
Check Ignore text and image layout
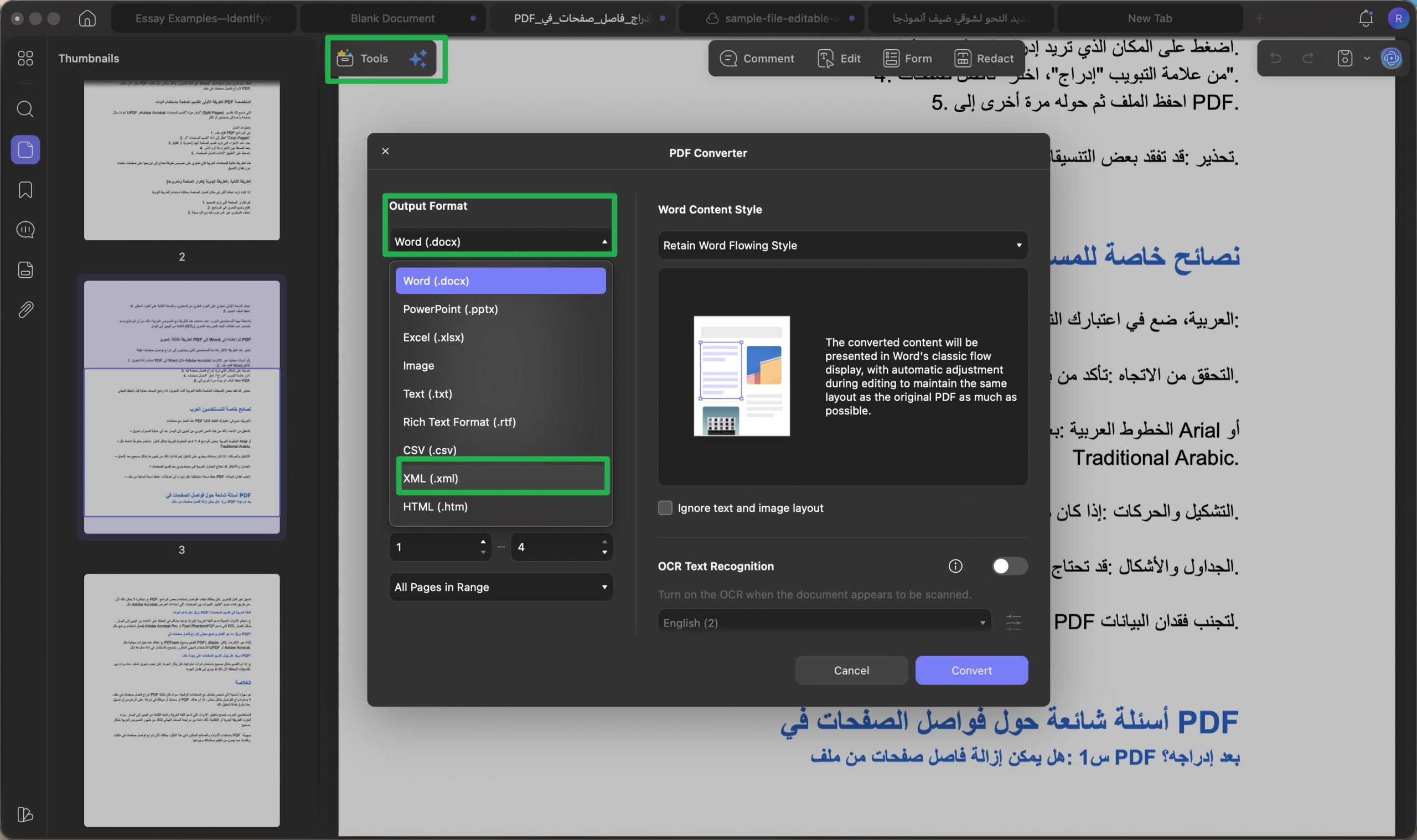pos(665,508)
